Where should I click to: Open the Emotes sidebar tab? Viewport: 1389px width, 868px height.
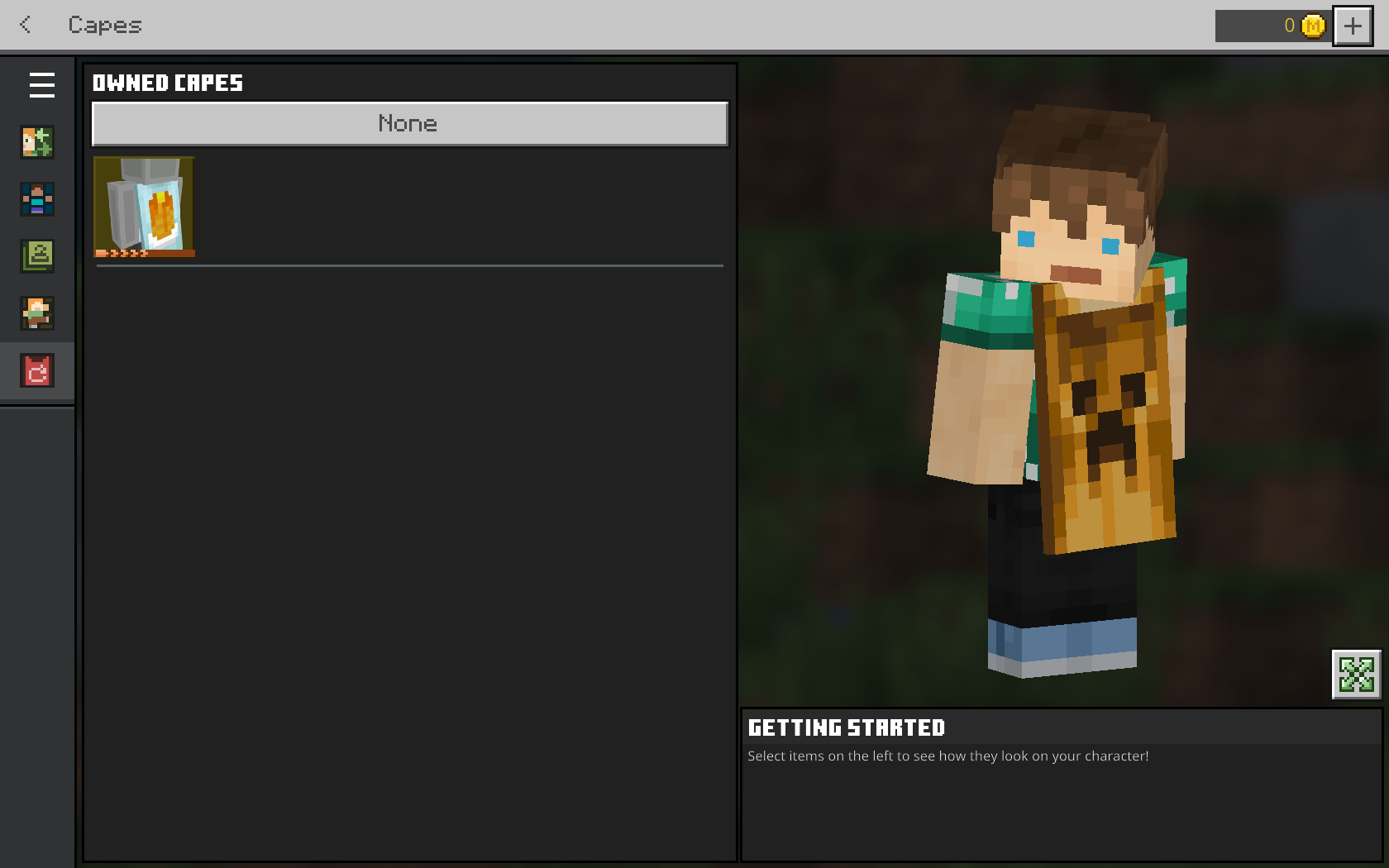click(x=37, y=313)
